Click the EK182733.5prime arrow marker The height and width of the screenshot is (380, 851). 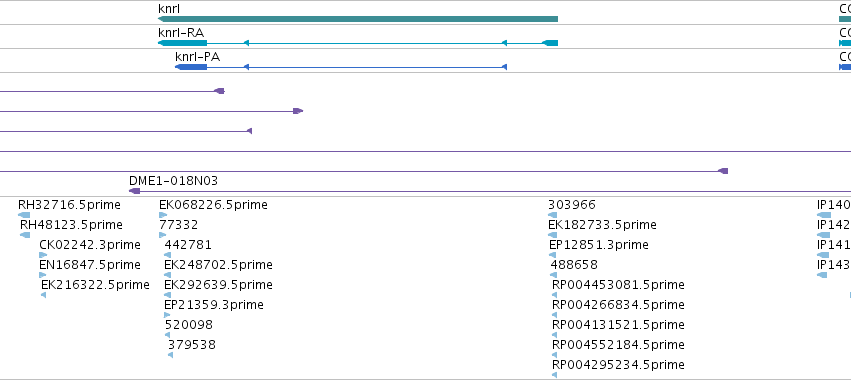point(552,235)
